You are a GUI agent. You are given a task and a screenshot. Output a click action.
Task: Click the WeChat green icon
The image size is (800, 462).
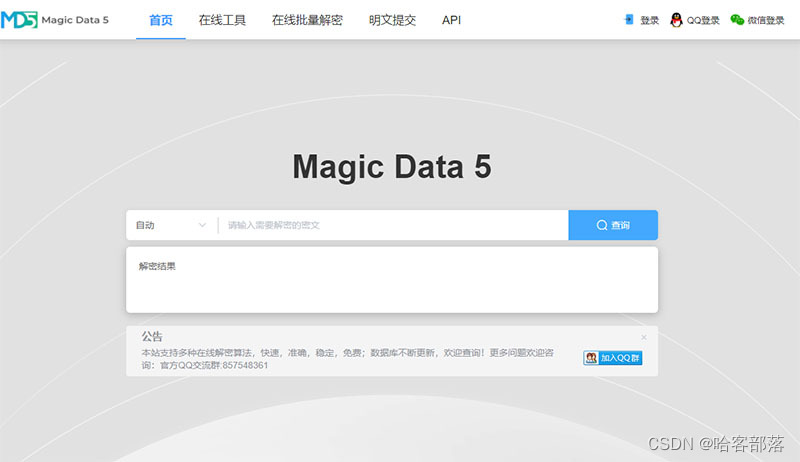tap(737, 19)
